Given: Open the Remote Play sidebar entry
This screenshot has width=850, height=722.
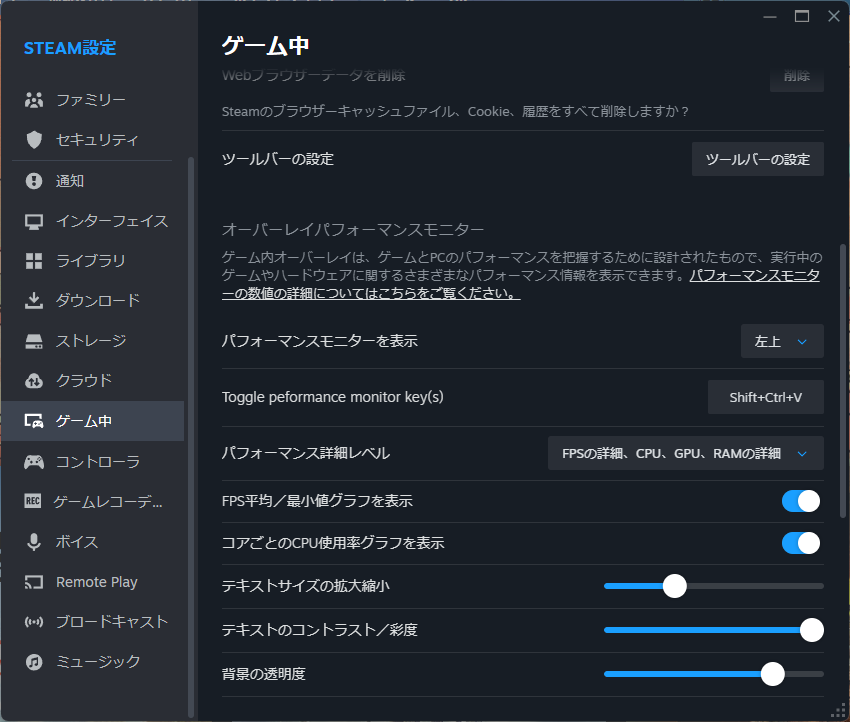Looking at the screenshot, I should (93, 582).
